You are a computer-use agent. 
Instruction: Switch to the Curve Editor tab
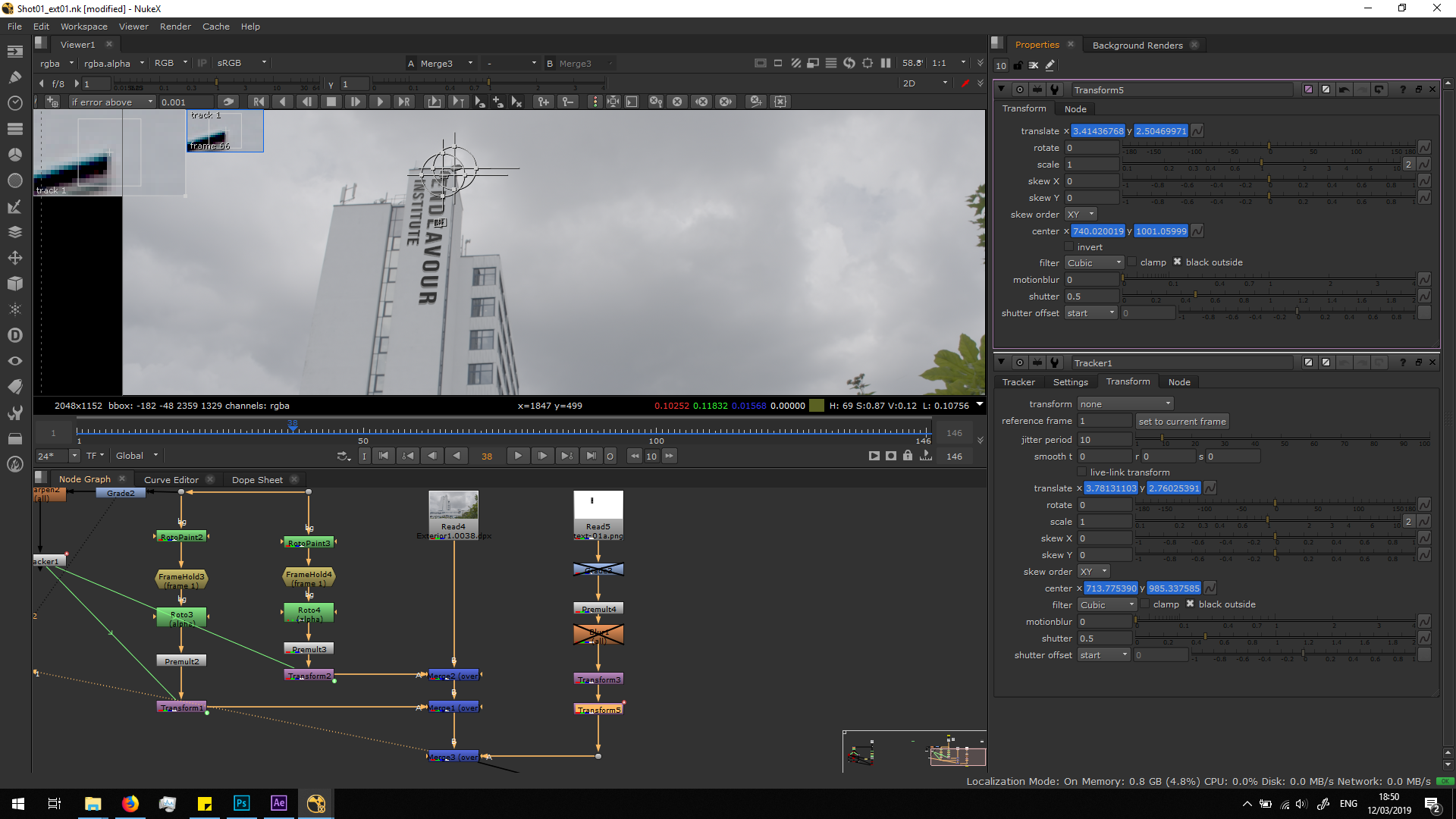click(x=171, y=480)
